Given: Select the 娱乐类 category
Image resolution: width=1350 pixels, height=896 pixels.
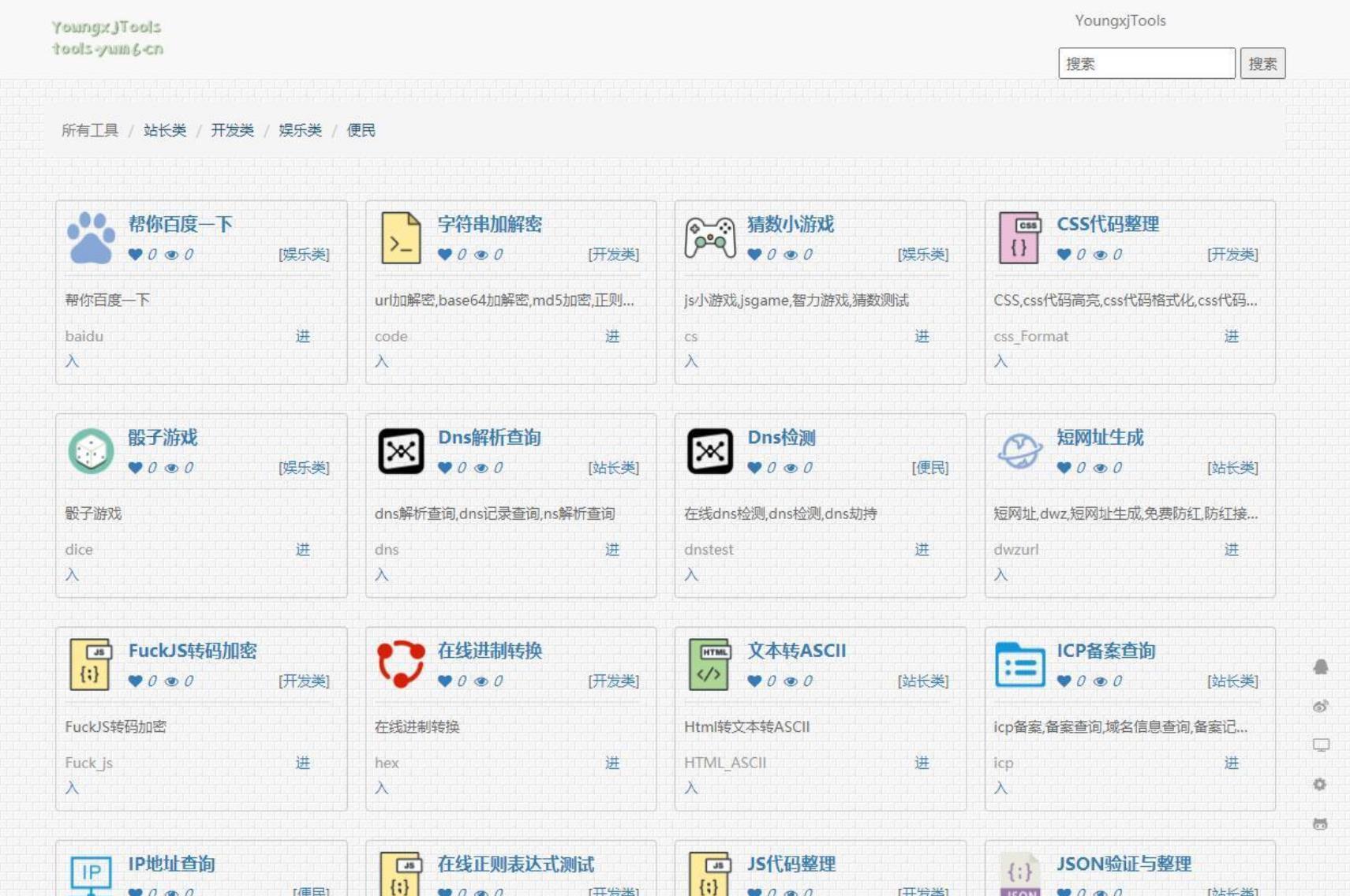Looking at the screenshot, I should pyautogui.click(x=301, y=130).
